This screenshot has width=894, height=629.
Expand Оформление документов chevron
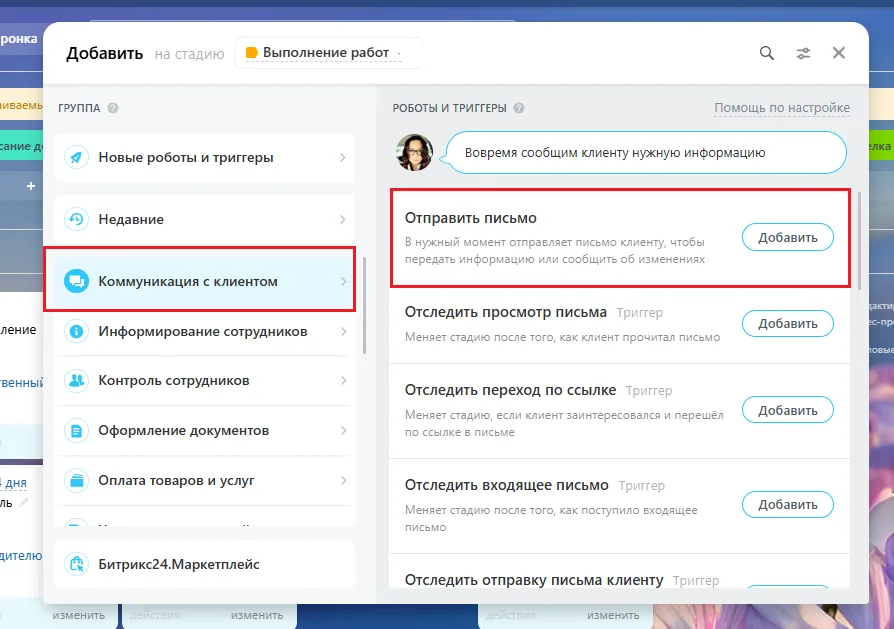[x=343, y=431]
